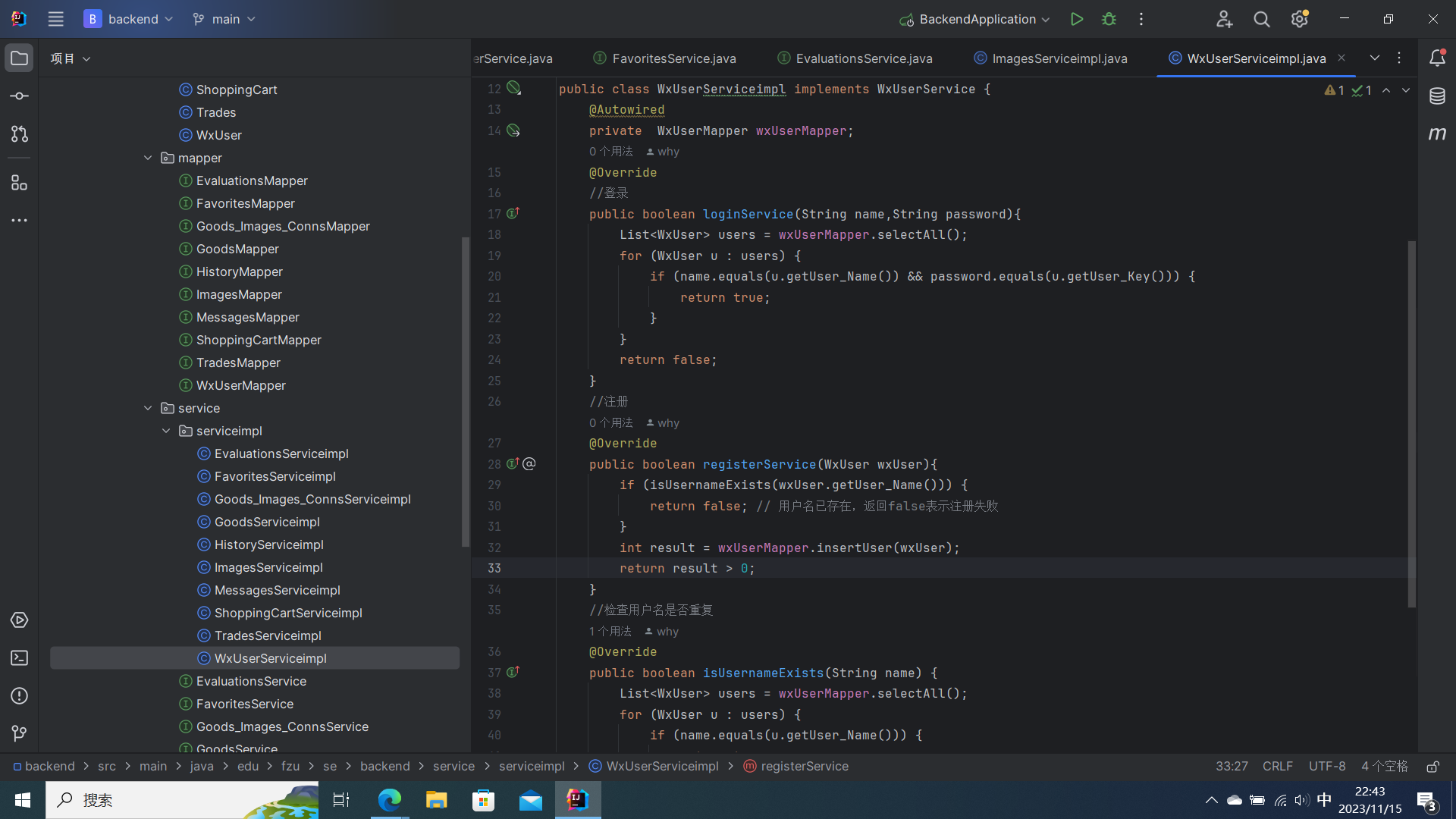Open the Pull Requests tool window
1456x819 pixels.
[x=19, y=134]
